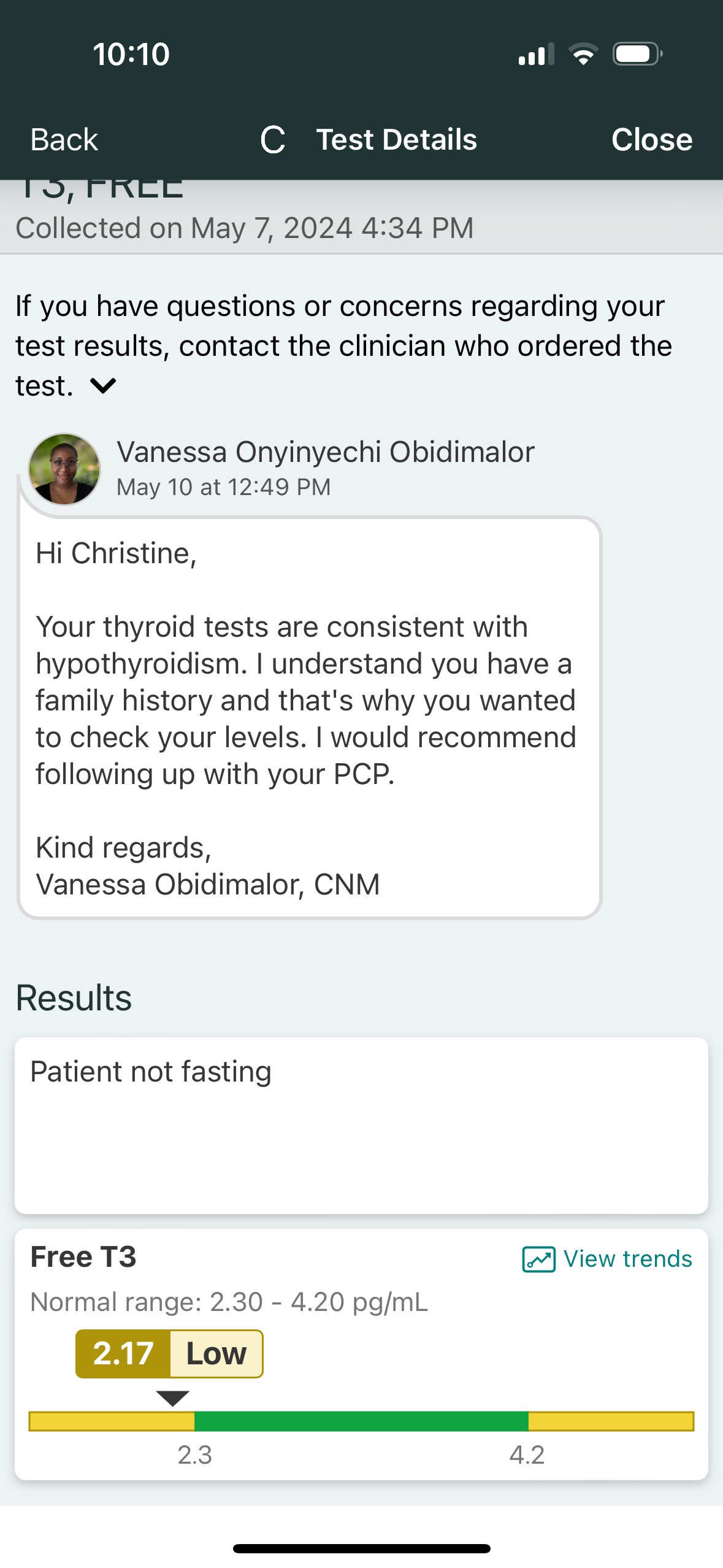Image resolution: width=723 pixels, height=1568 pixels.
Task: Tap the Test Details header title
Action: (396, 140)
